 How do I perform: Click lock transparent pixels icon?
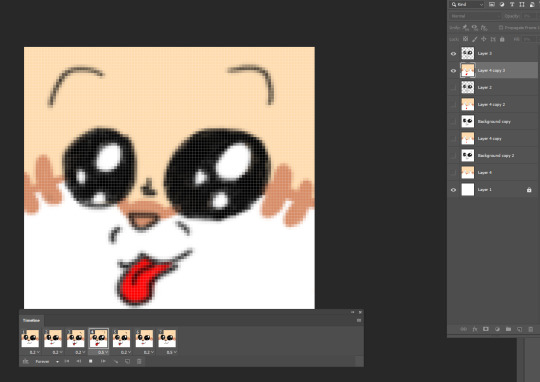[465, 39]
